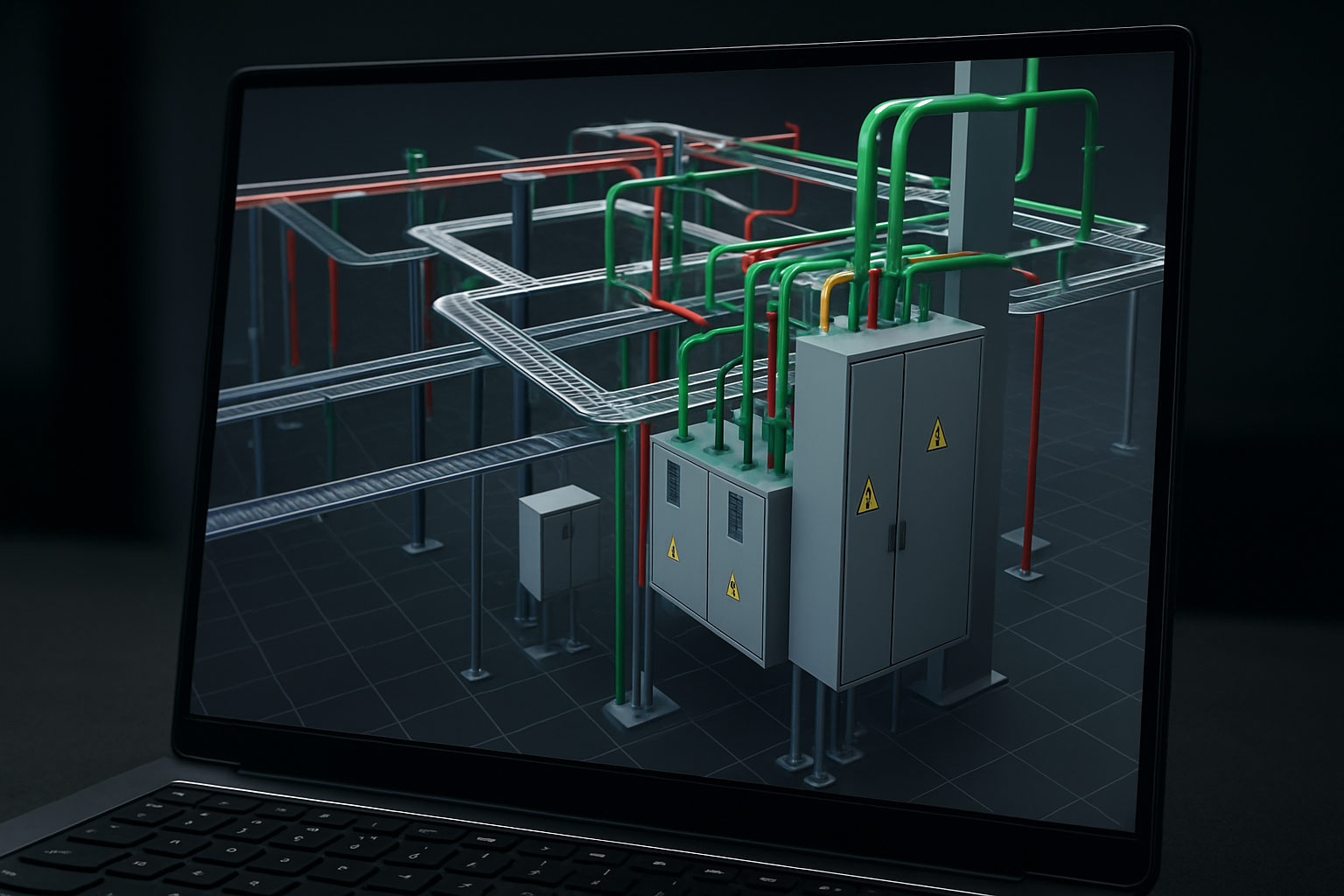1344x896 pixels.
Task: Click the tall cabinet's center door handle
Action: 895,536
